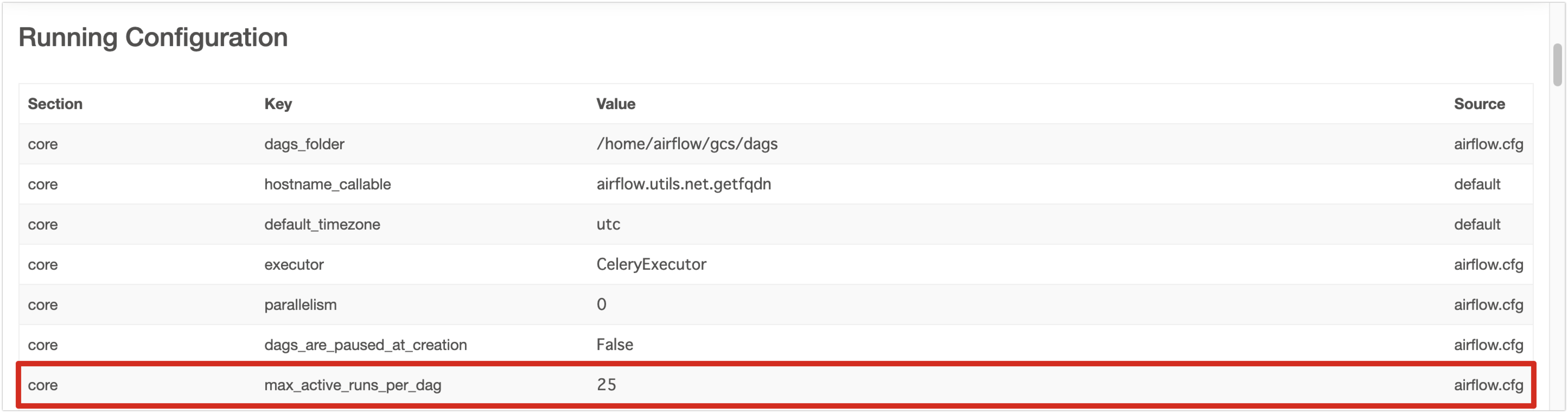Click the Value column header
The height and width of the screenshot is (413, 1568).
pos(615,104)
